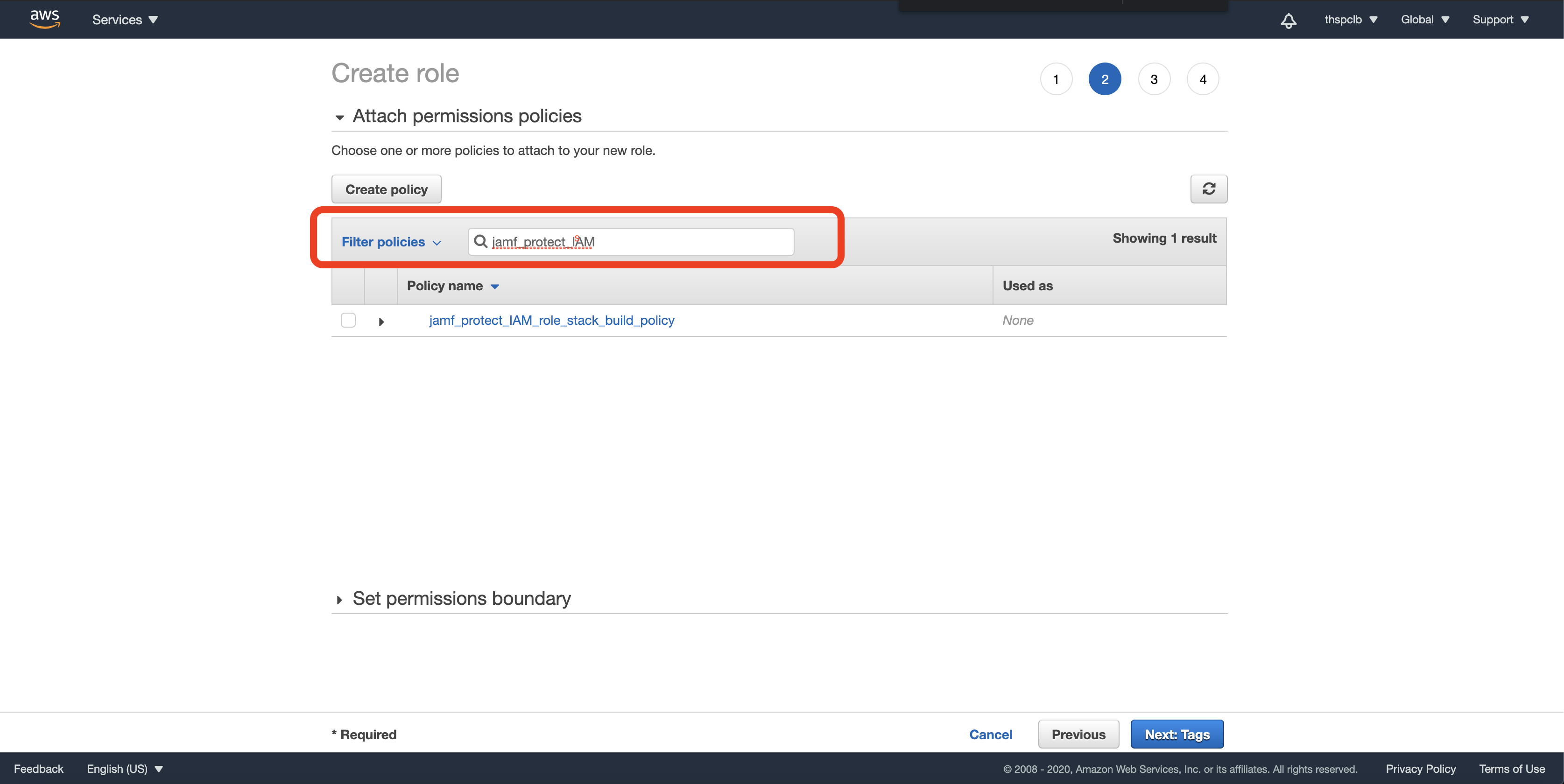Click the Previous button
Viewport: 1564px width, 784px height.
click(1078, 734)
